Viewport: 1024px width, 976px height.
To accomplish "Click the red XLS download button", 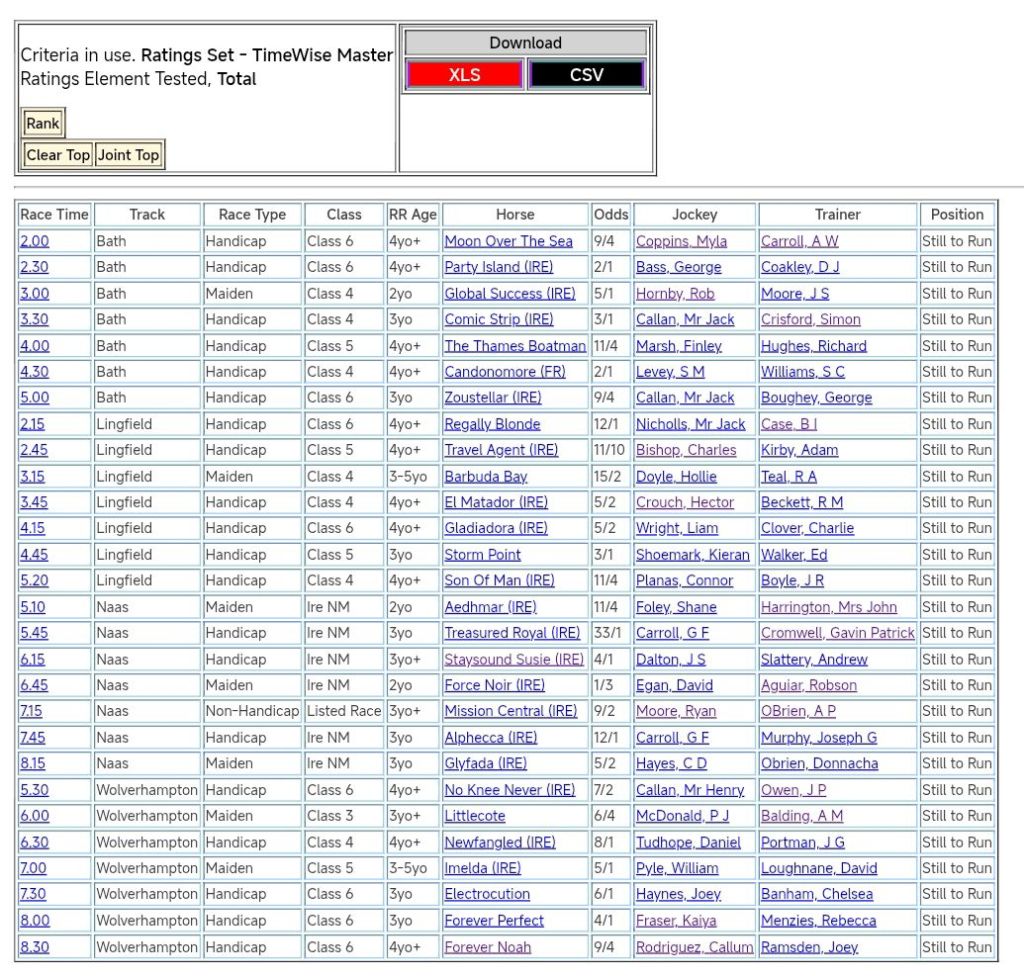I will pyautogui.click(x=464, y=75).
